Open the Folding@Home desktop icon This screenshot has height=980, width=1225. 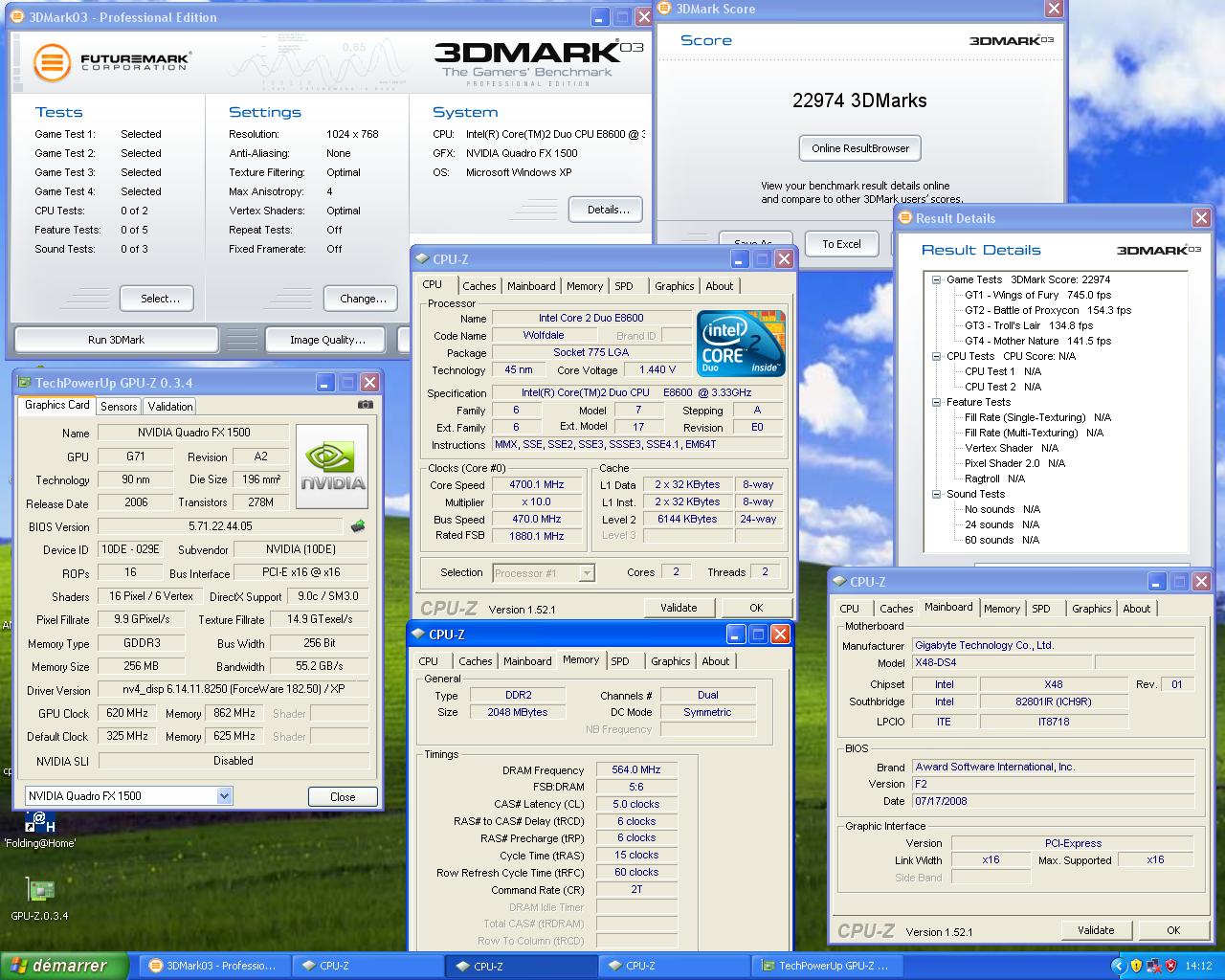pyautogui.click(x=40, y=829)
